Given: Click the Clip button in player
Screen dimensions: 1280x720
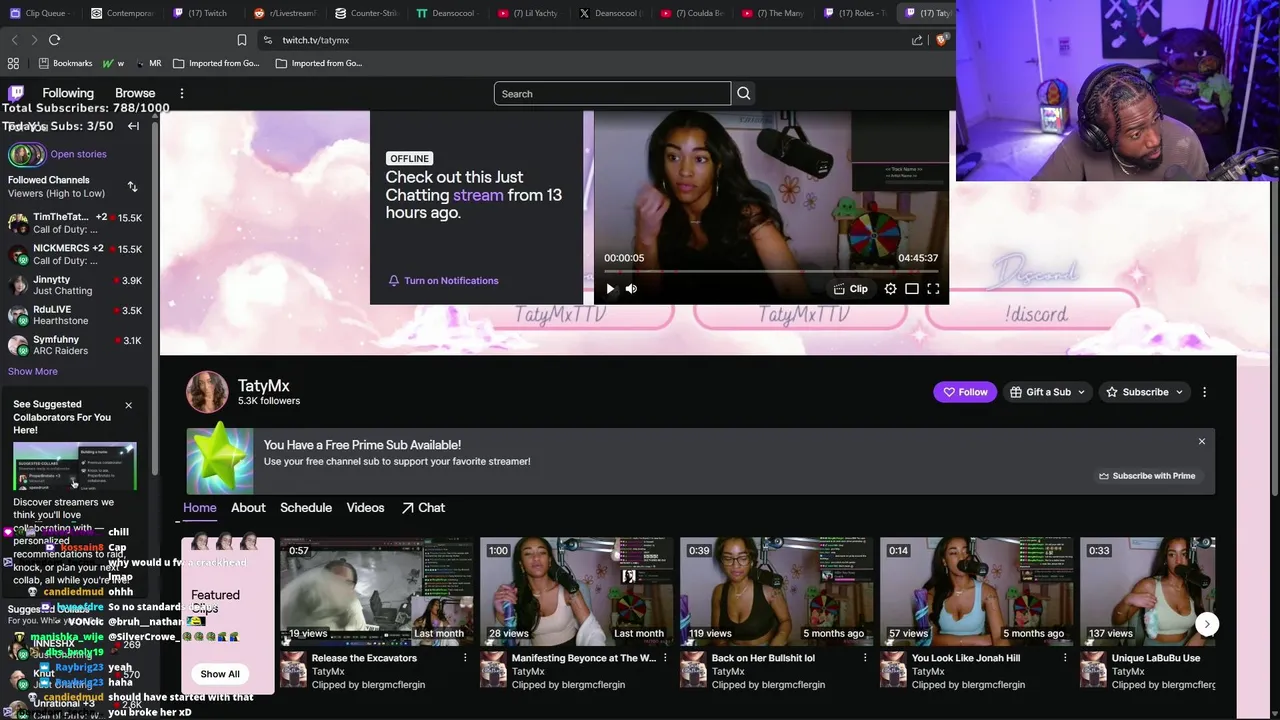Looking at the screenshot, I should [x=851, y=289].
